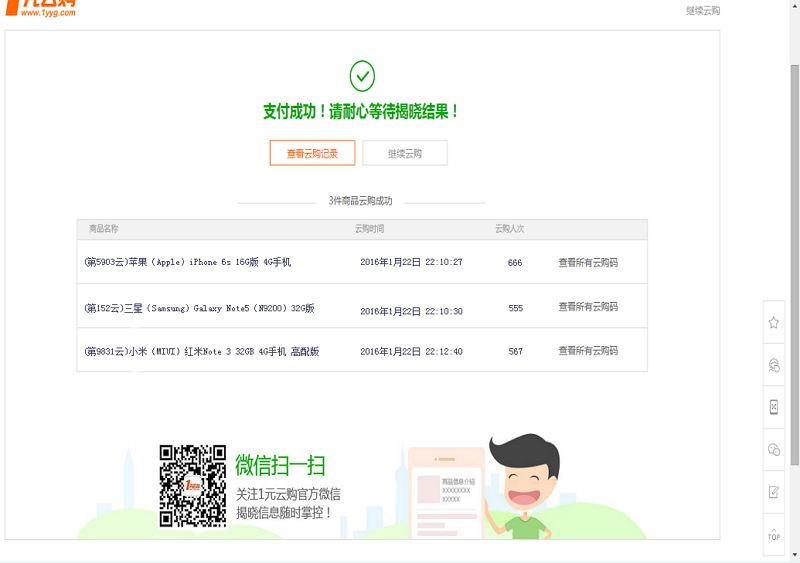The height and width of the screenshot is (563, 800).
Task: Click the WeChat QR code image
Action: 192,486
